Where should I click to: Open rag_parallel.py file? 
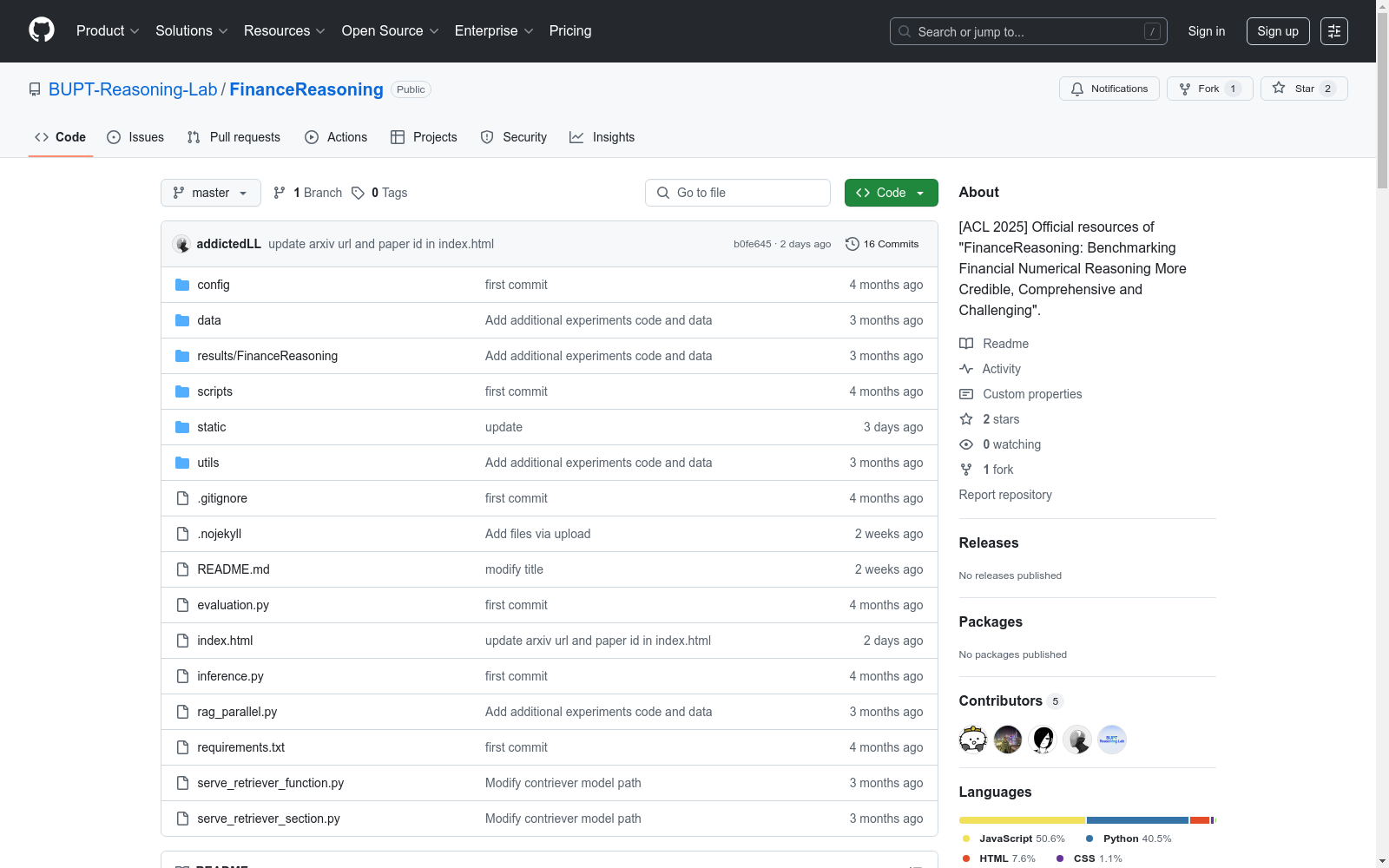point(237,712)
